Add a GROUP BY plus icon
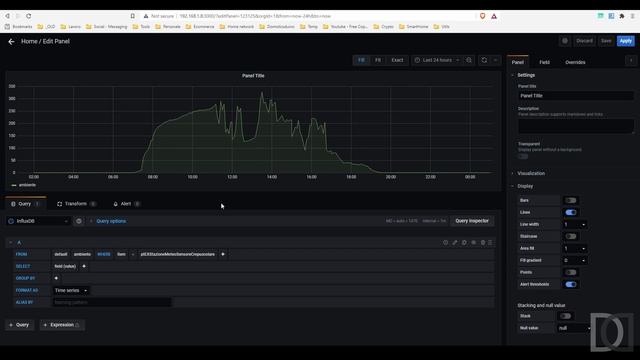Screen dimensions: 640x360 (56, 278)
